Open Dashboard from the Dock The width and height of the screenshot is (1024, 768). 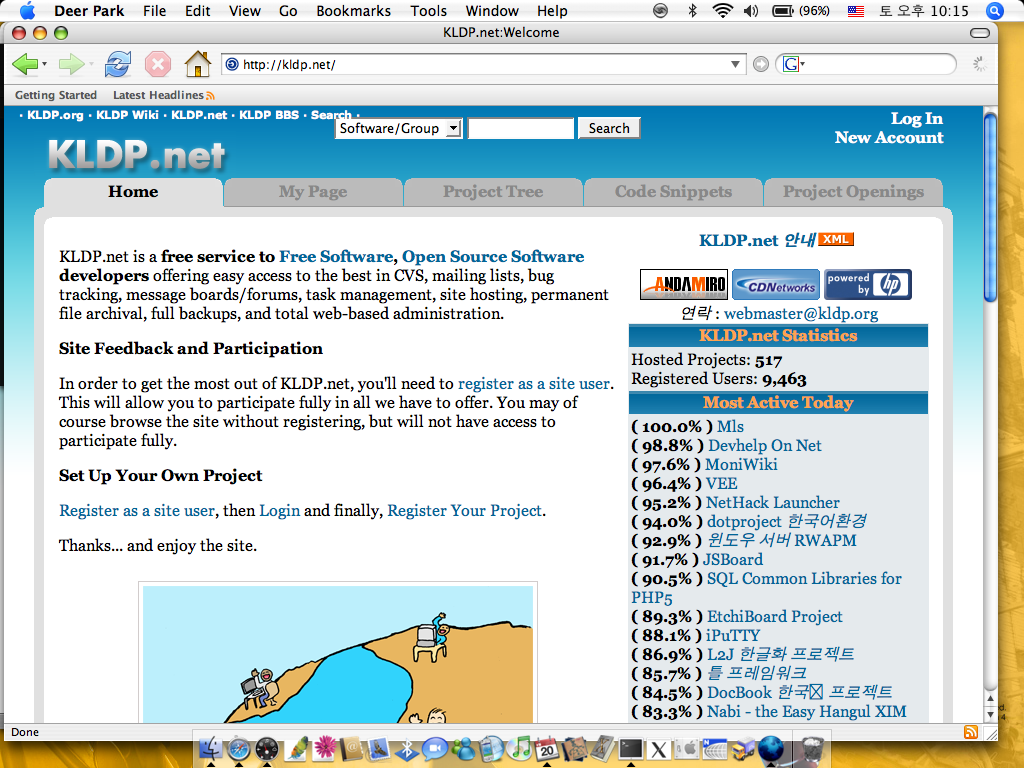pos(266,749)
